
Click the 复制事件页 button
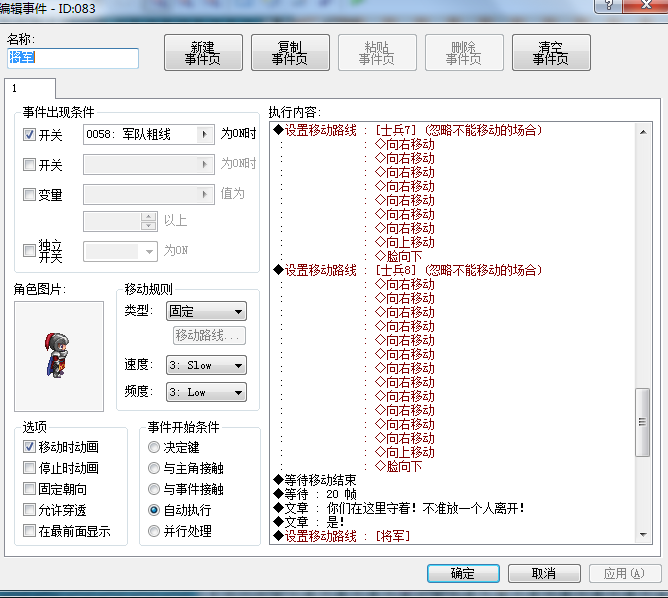pos(290,53)
